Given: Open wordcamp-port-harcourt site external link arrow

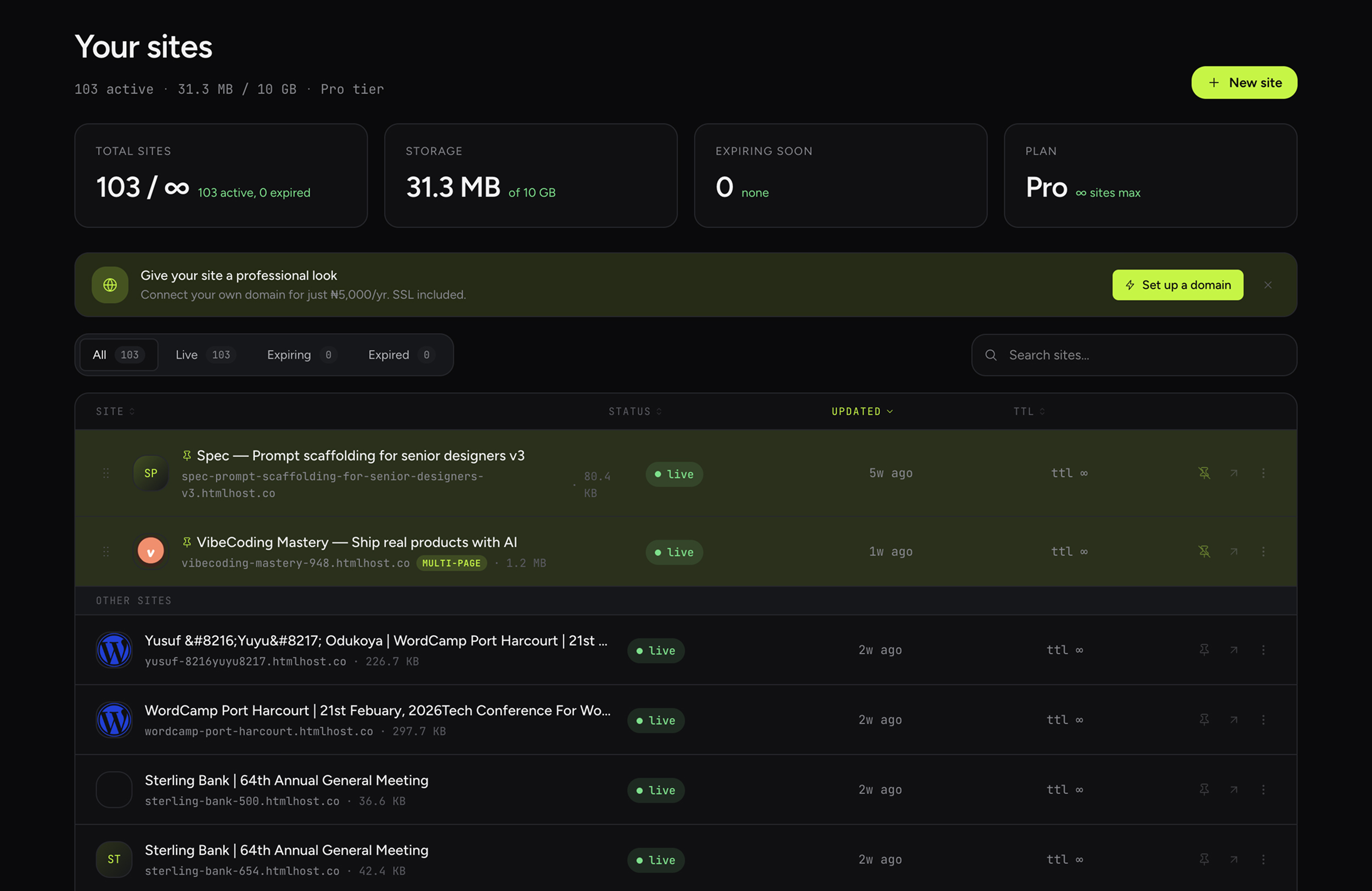Looking at the screenshot, I should coord(1234,720).
